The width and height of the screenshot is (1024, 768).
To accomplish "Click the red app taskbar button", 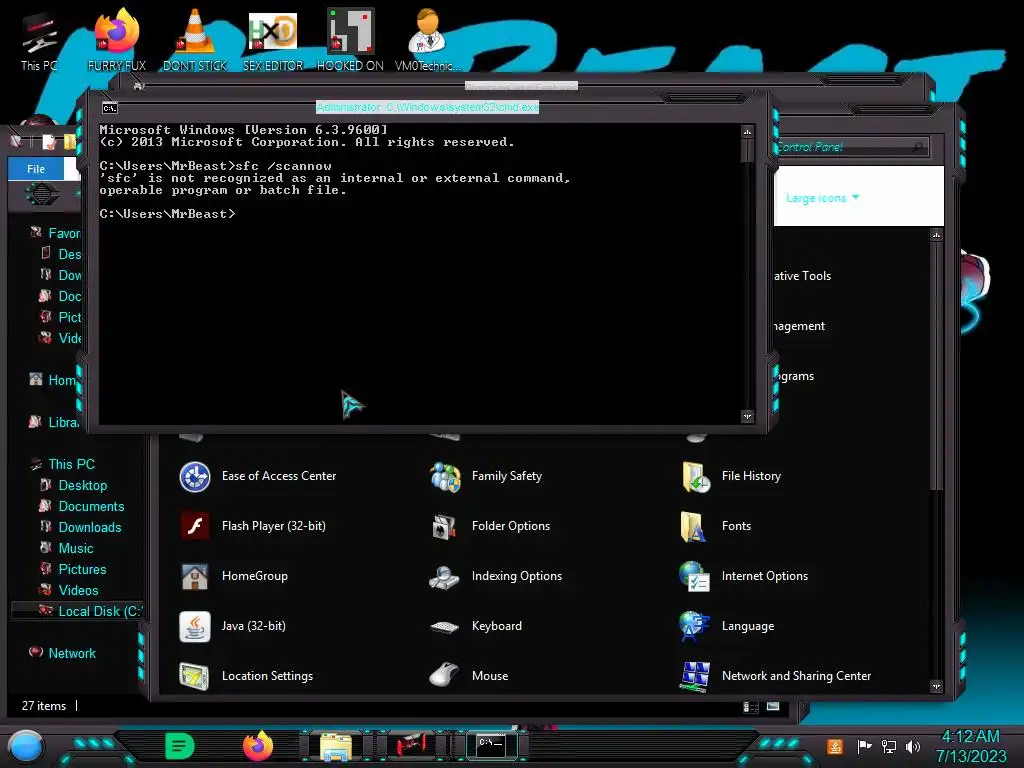I will click(x=412, y=744).
